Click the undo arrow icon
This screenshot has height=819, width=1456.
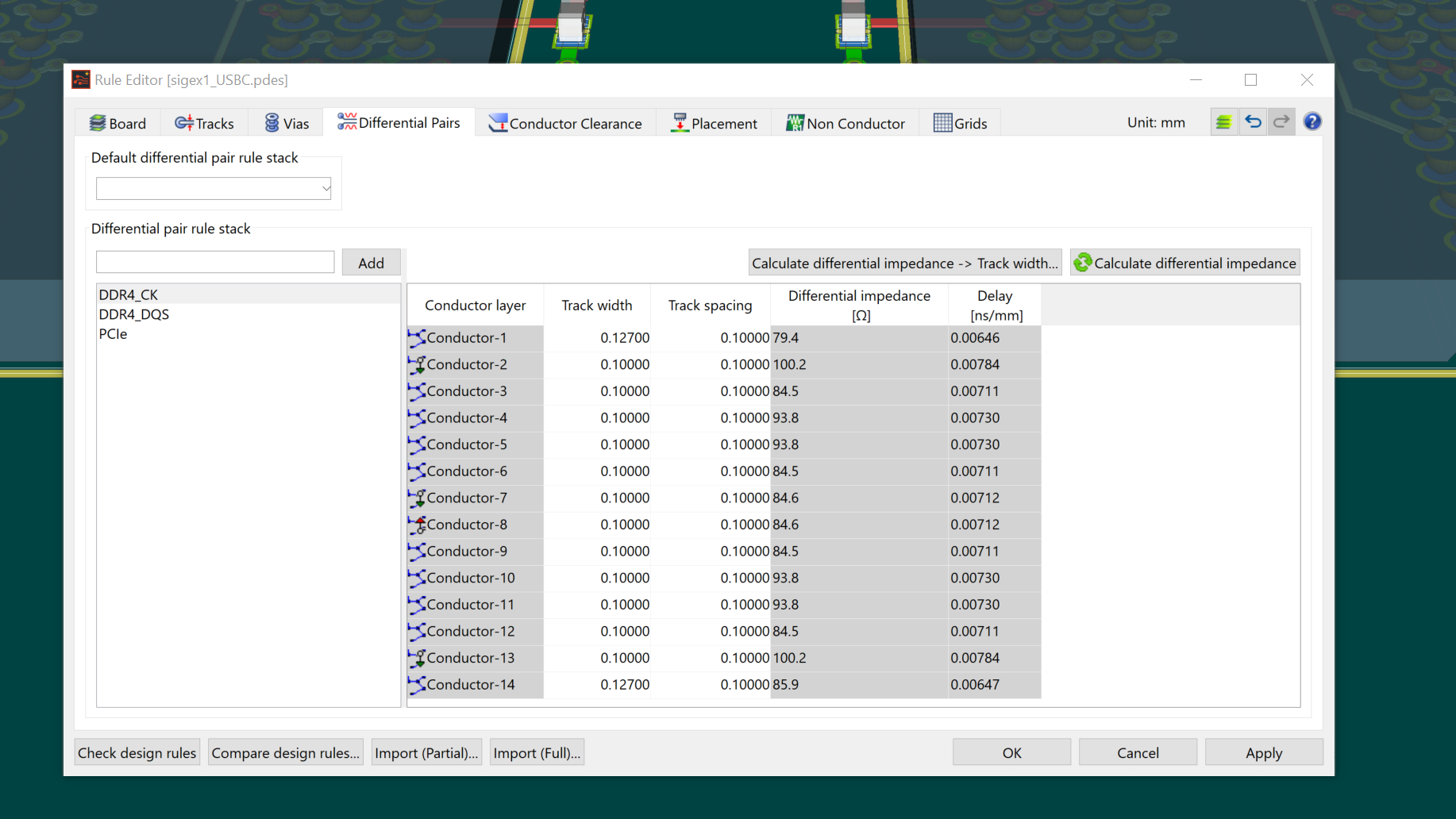[x=1253, y=122]
